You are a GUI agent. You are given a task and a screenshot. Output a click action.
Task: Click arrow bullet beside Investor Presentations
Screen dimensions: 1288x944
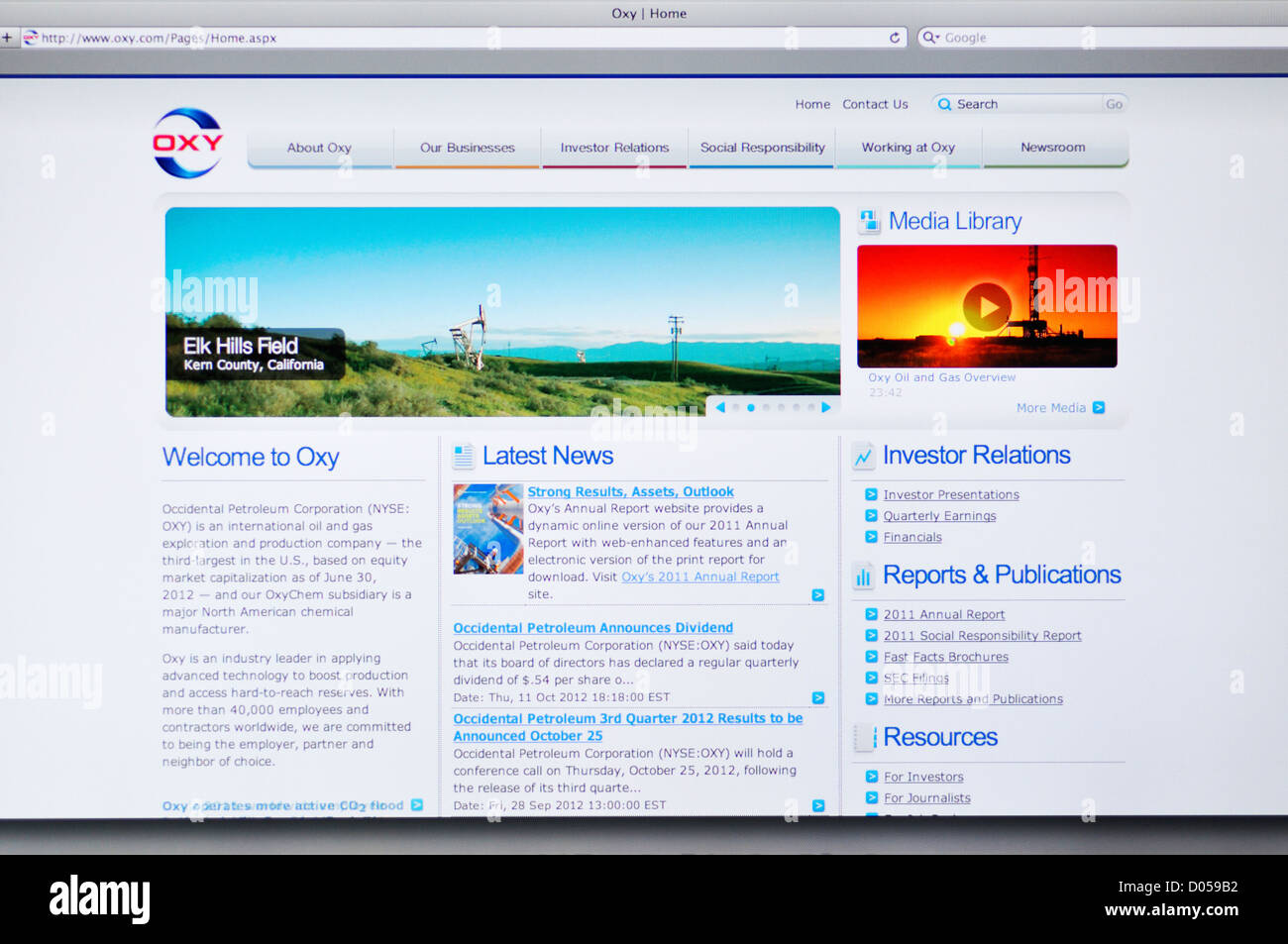coord(871,494)
